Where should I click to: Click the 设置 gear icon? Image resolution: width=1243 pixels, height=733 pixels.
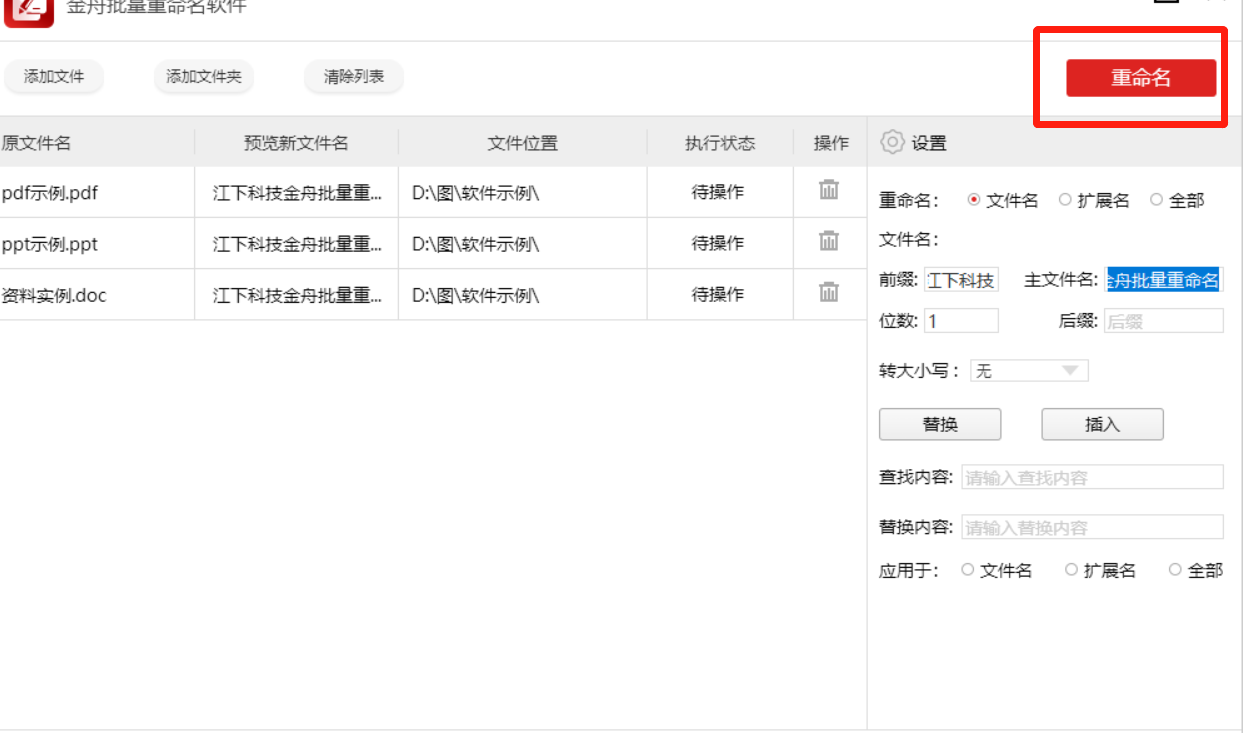[x=892, y=142]
